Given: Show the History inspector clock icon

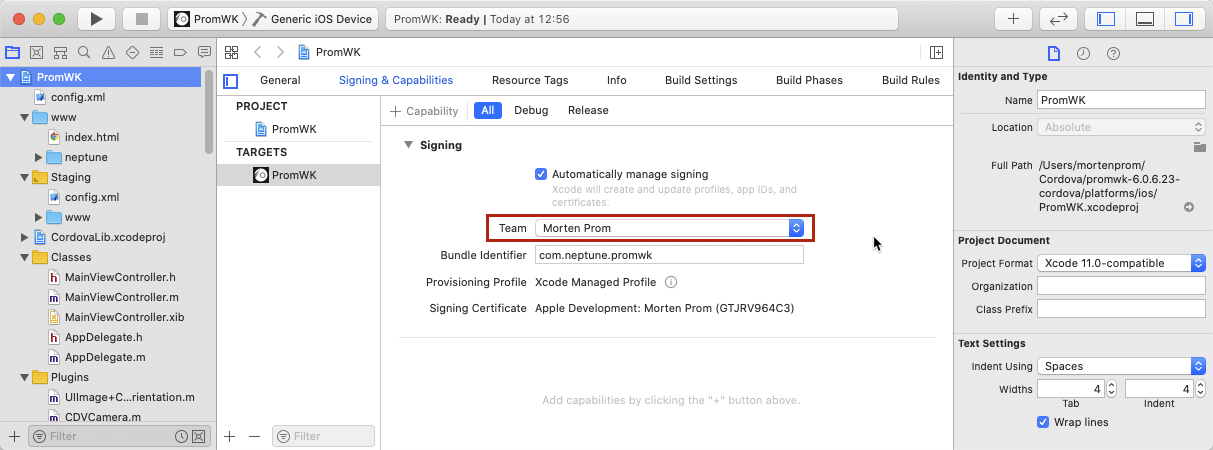Looking at the screenshot, I should pyautogui.click(x=1083, y=53).
